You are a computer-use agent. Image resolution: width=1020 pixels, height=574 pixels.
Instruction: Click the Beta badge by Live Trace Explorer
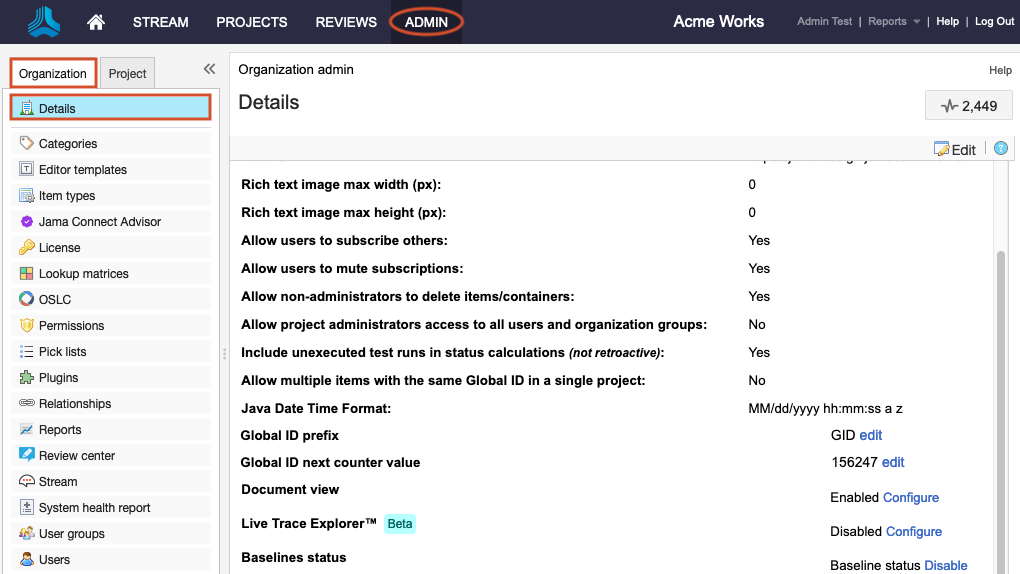(x=399, y=524)
